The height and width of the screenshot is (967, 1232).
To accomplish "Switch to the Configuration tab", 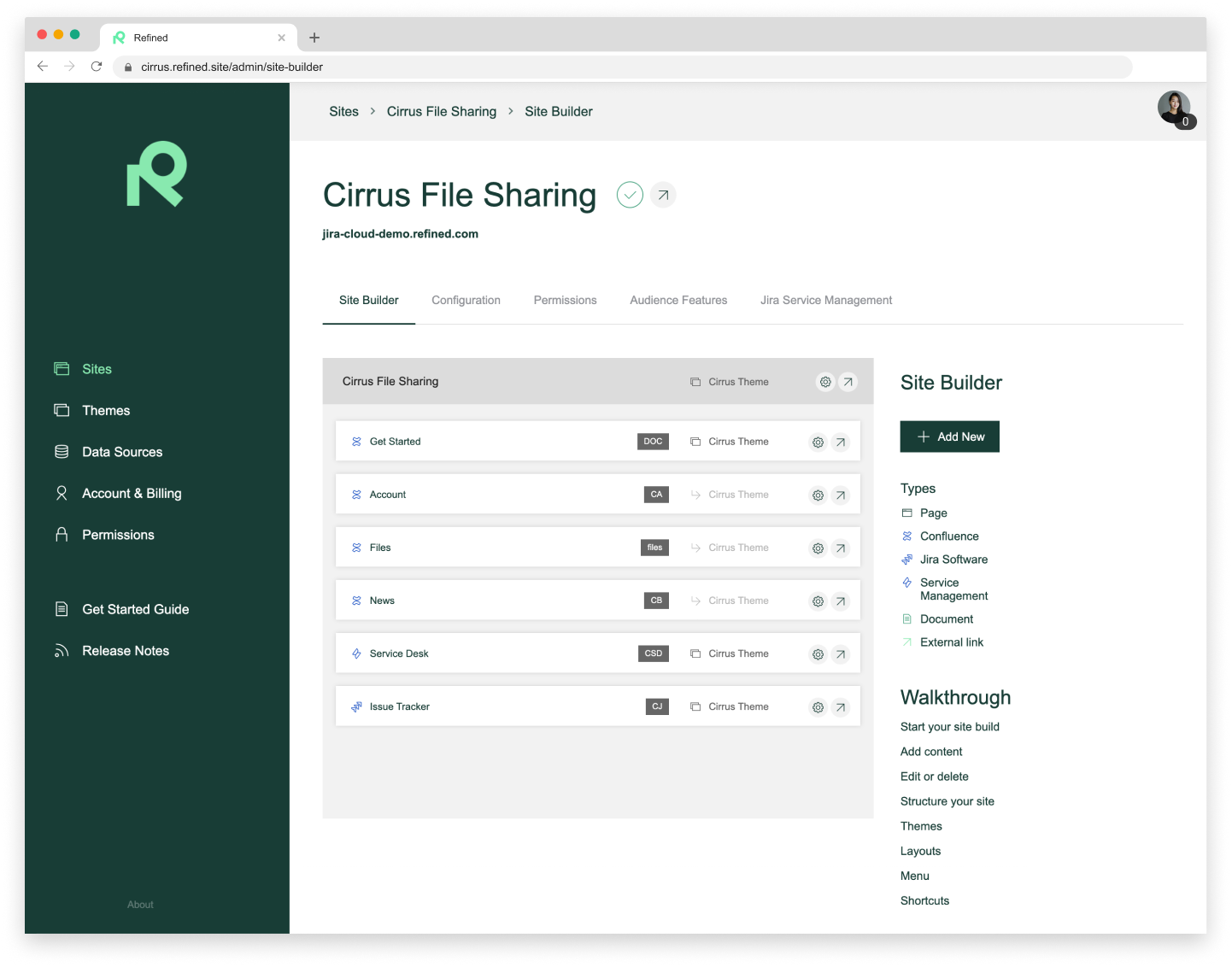I will (x=466, y=300).
